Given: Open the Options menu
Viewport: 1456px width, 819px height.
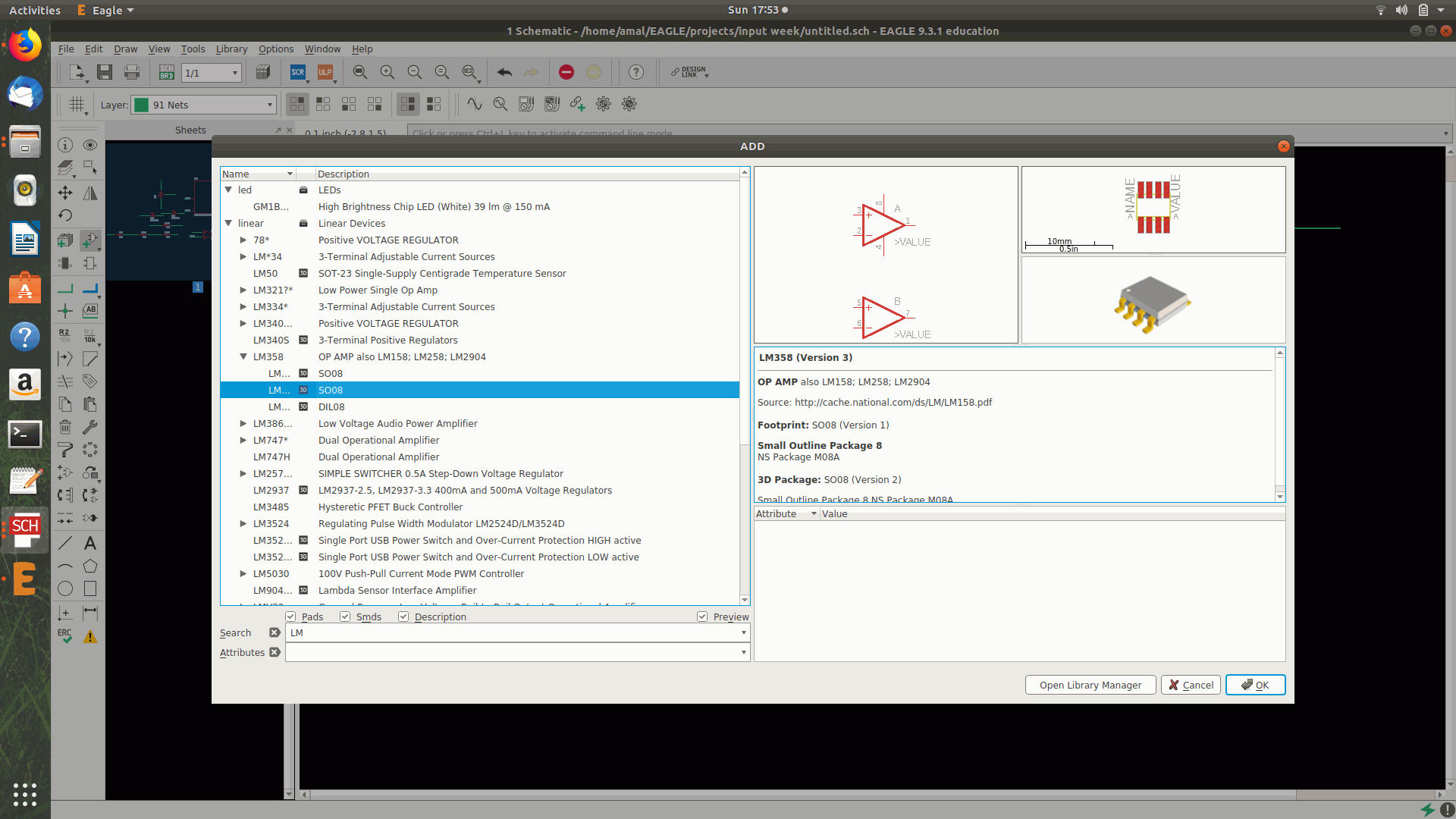Looking at the screenshot, I should tap(276, 49).
